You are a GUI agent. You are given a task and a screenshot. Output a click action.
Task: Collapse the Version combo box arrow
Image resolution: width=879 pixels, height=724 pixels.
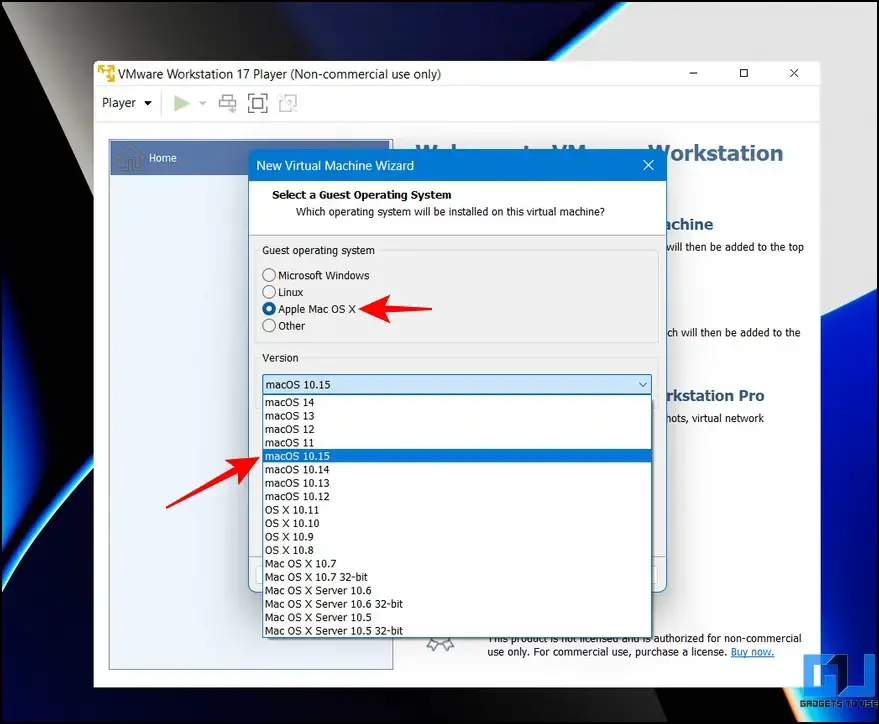pyautogui.click(x=642, y=384)
